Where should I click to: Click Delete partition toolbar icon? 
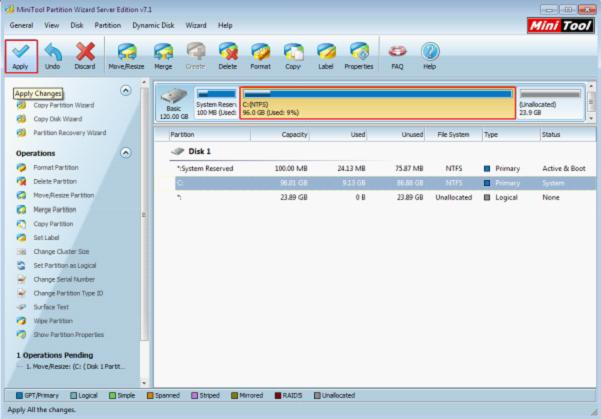point(228,56)
